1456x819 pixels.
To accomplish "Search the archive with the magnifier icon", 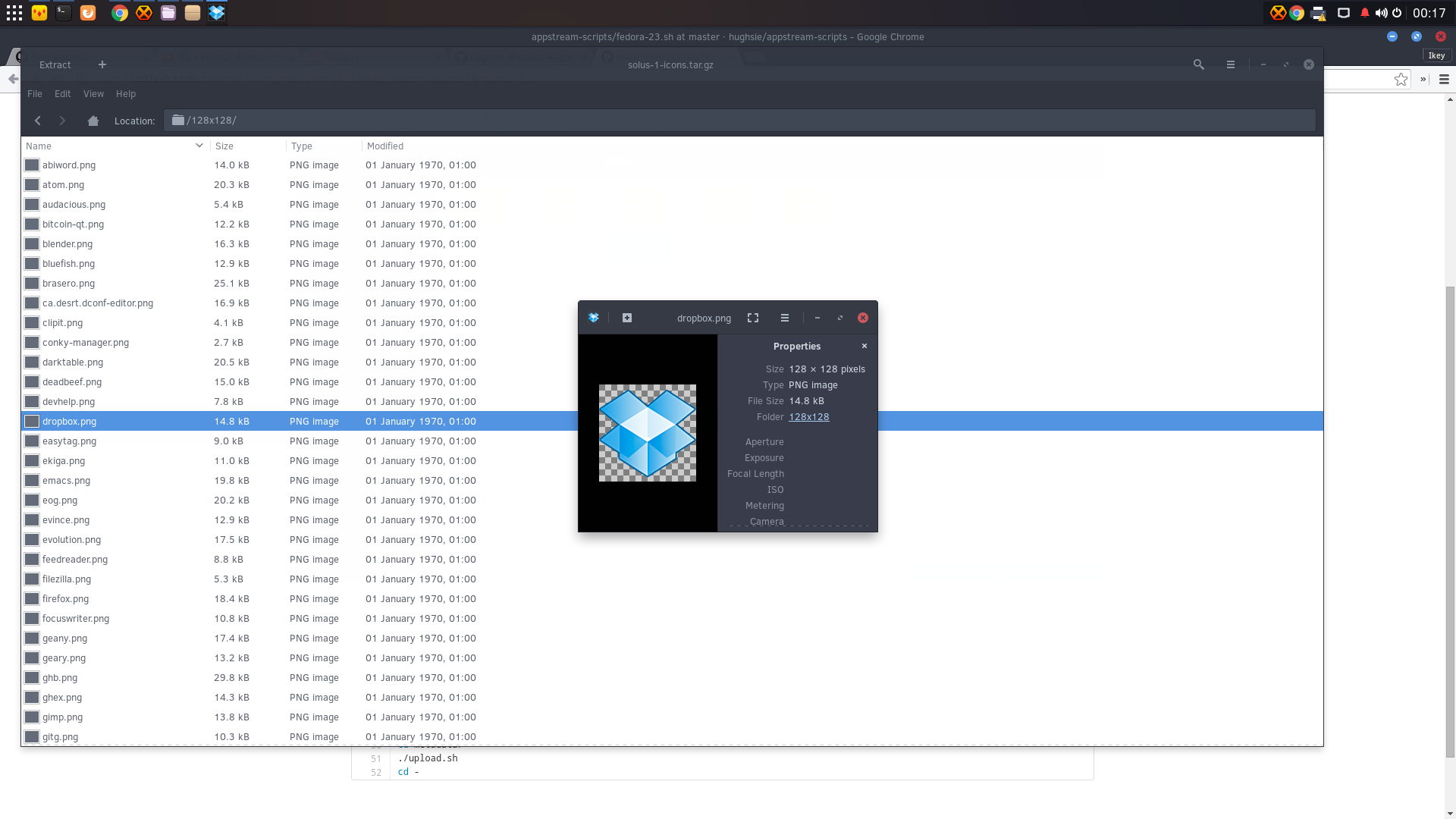I will coord(1199,65).
